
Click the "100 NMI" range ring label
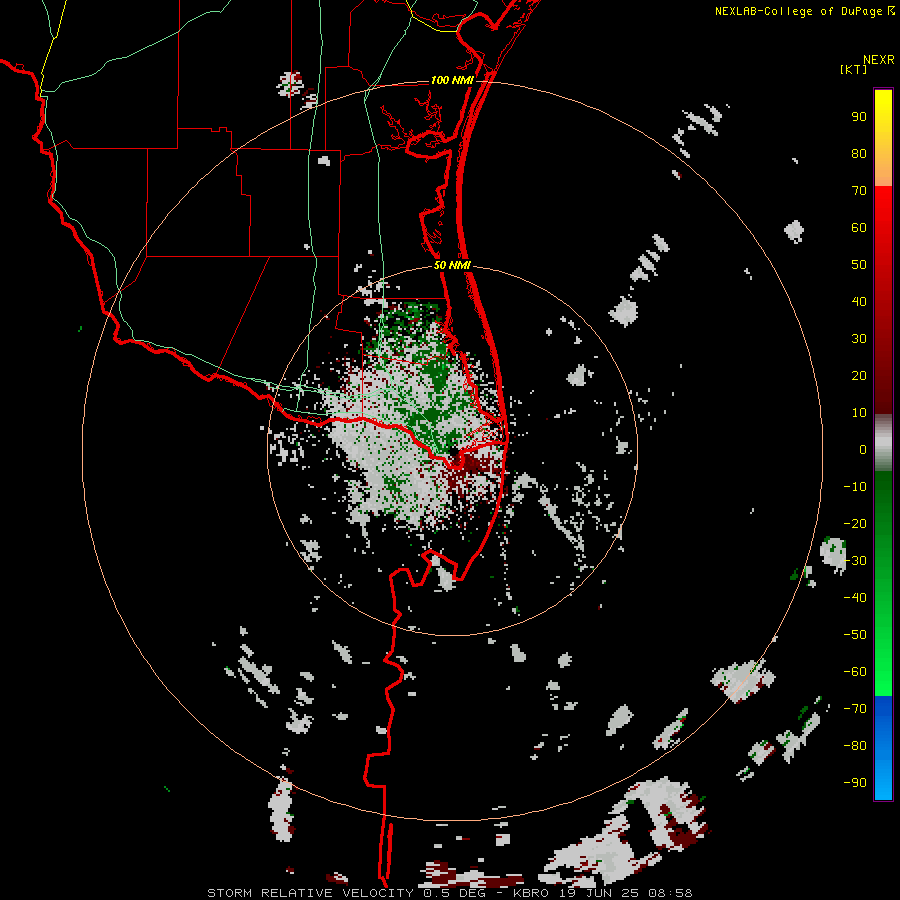pos(452,80)
